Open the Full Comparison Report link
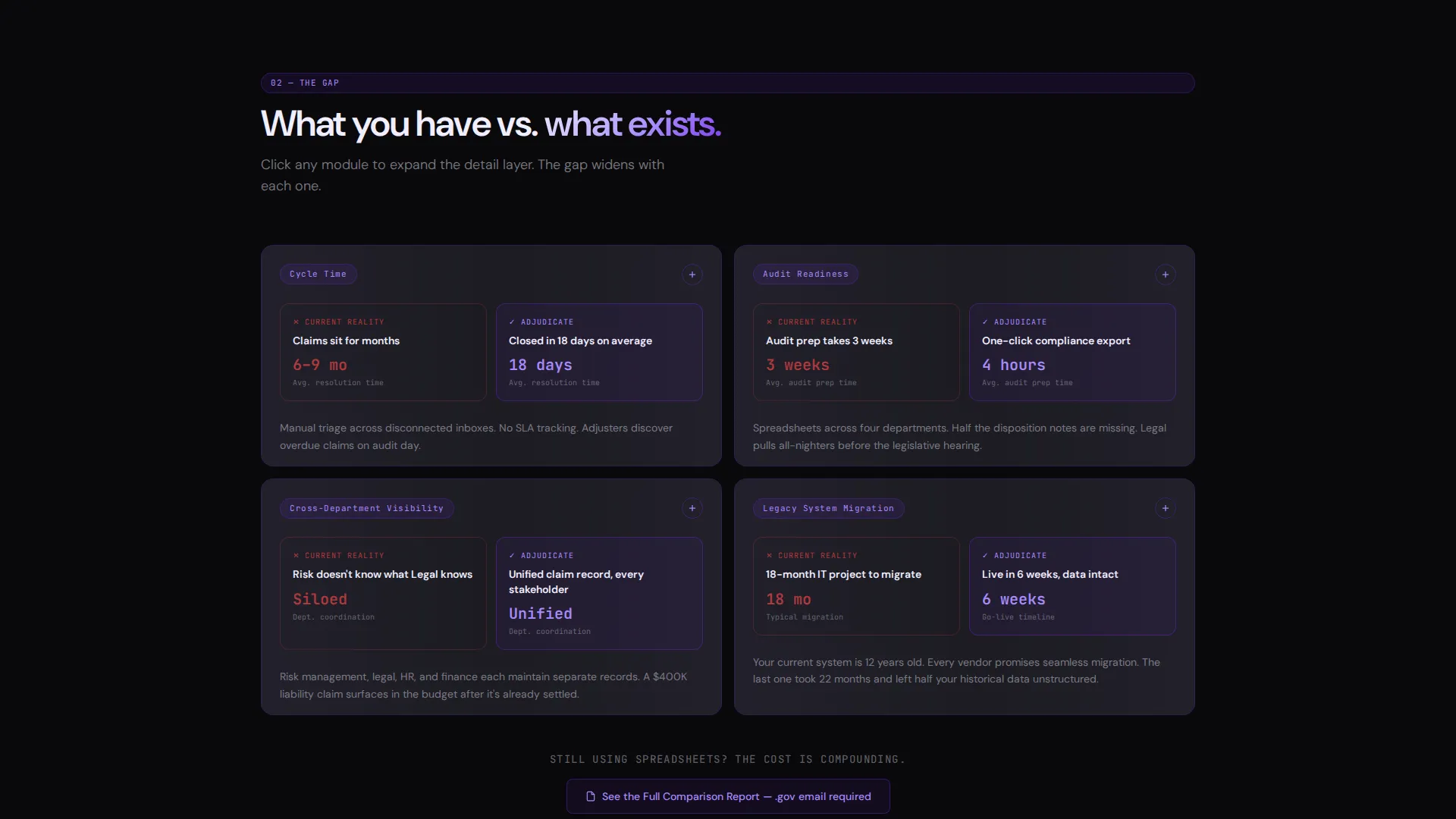1456x819 pixels. pyautogui.click(x=728, y=796)
